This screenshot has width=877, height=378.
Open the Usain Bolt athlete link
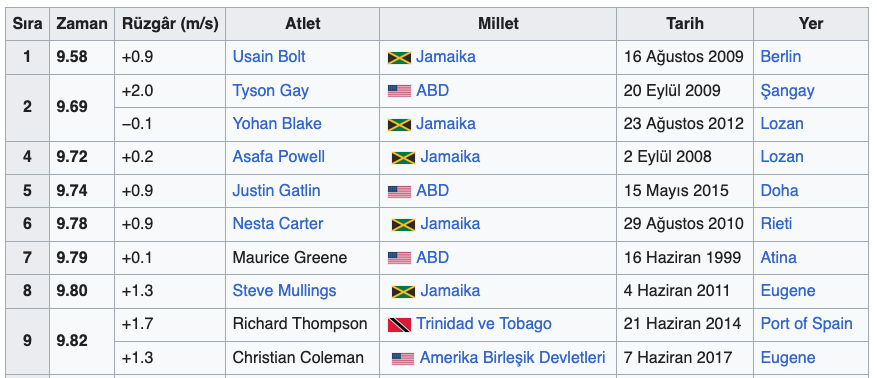269,56
